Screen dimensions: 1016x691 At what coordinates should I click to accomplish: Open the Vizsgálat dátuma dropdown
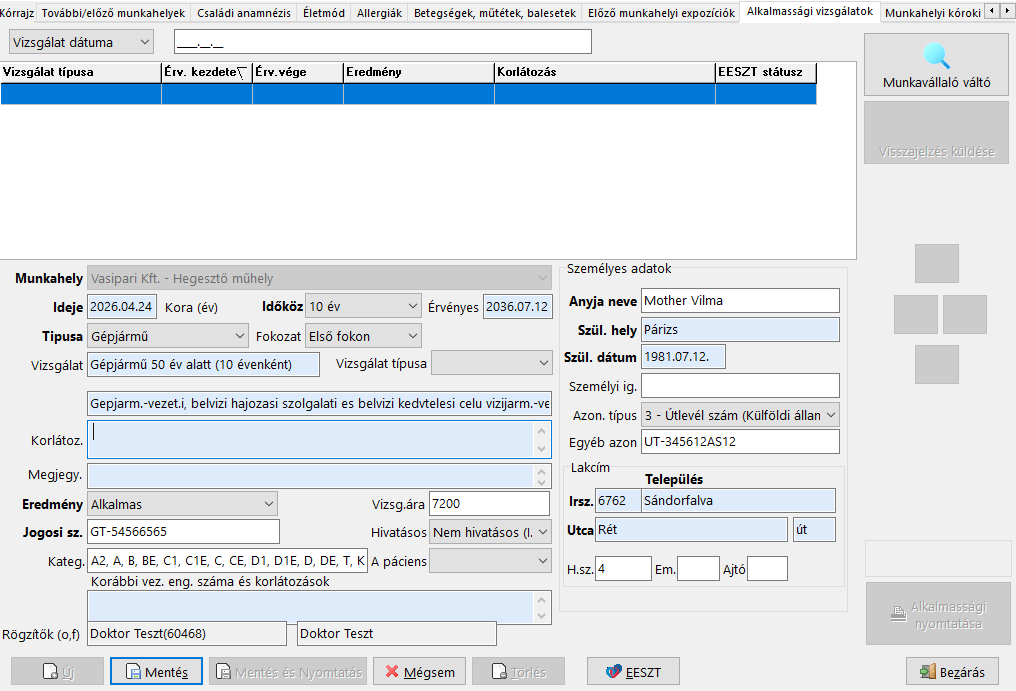[82, 42]
